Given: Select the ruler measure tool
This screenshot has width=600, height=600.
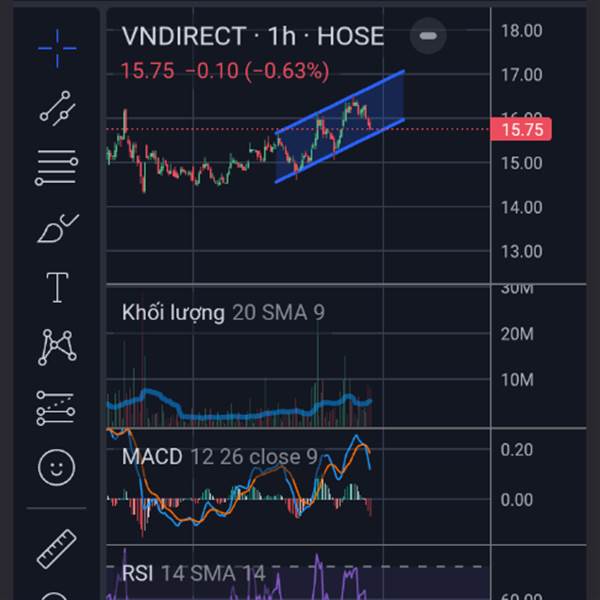Looking at the screenshot, I should tap(57, 549).
